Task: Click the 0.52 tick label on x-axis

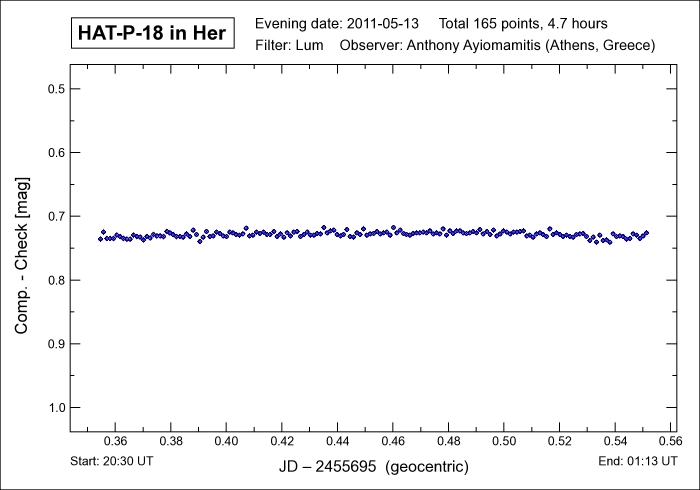Action: click(559, 441)
